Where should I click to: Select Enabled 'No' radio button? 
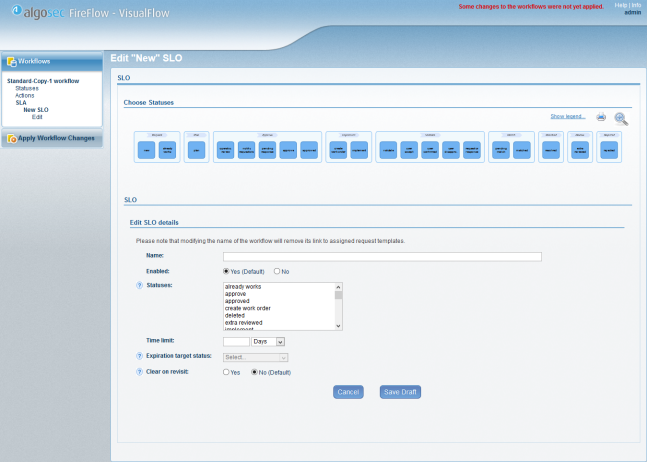pyautogui.click(x=277, y=271)
